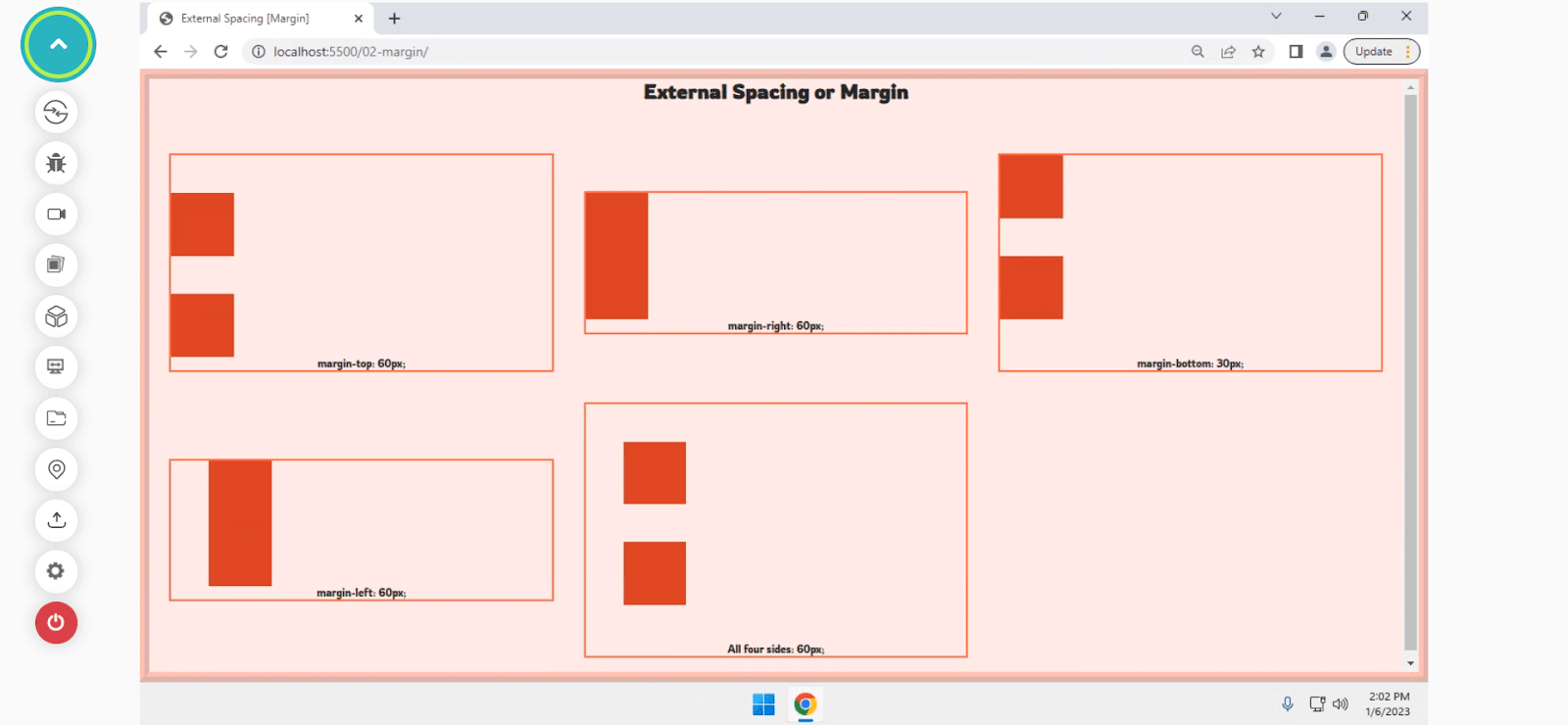Open a new tab with the plus button
This screenshot has width=1568, height=725.
coord(394,19)
